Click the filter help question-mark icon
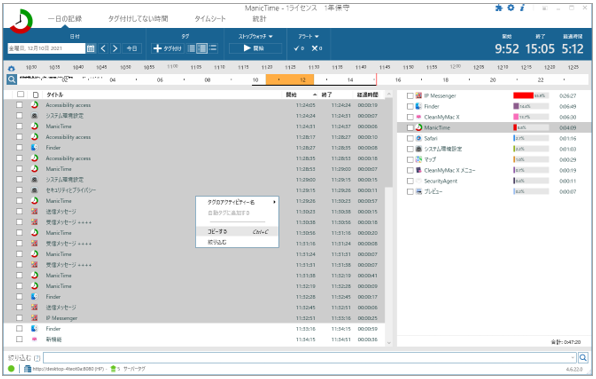The image size is (596, 379). (37, 358)
